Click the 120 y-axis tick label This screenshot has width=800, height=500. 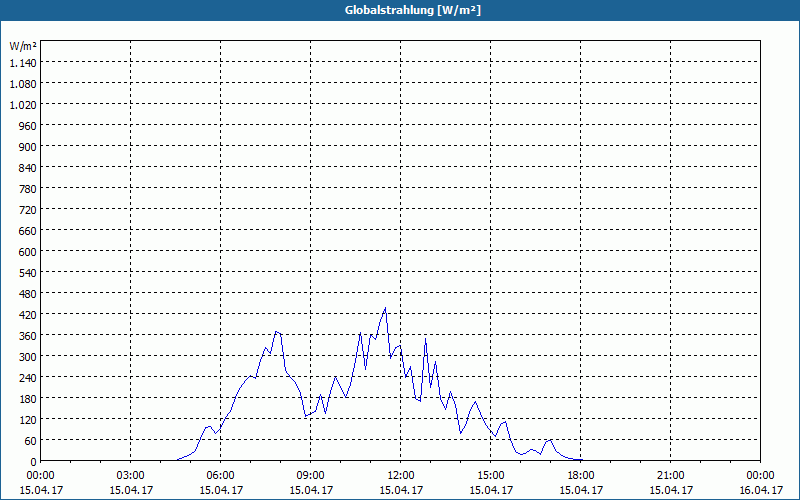point(28,419)
